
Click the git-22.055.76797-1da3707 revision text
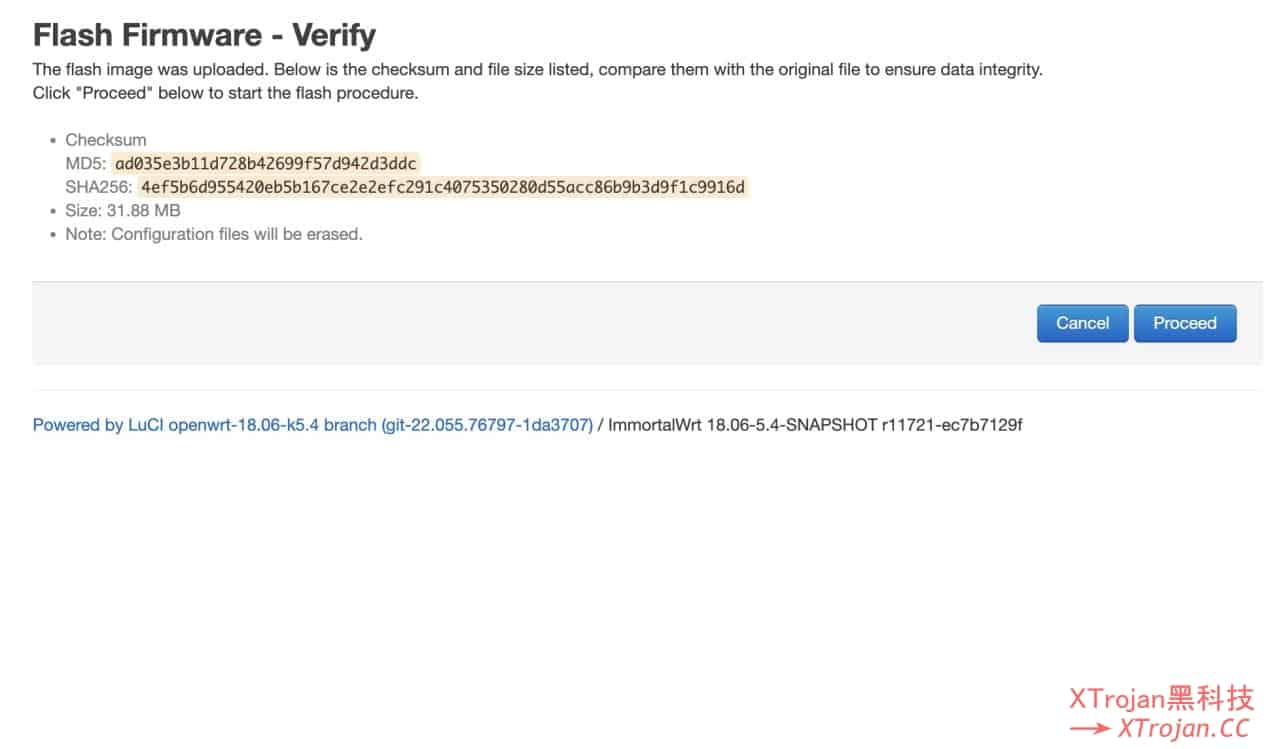point(487,425)
